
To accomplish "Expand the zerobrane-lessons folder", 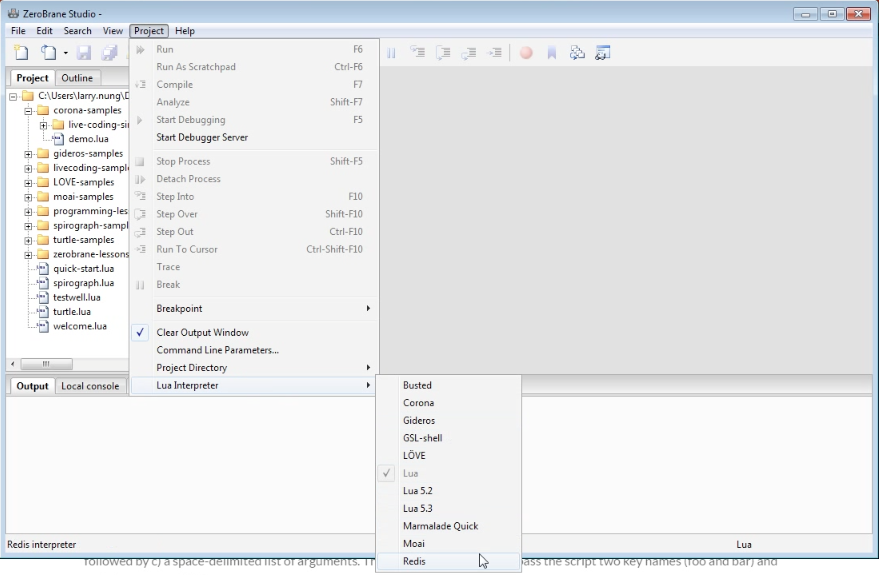I will point(28,254).
